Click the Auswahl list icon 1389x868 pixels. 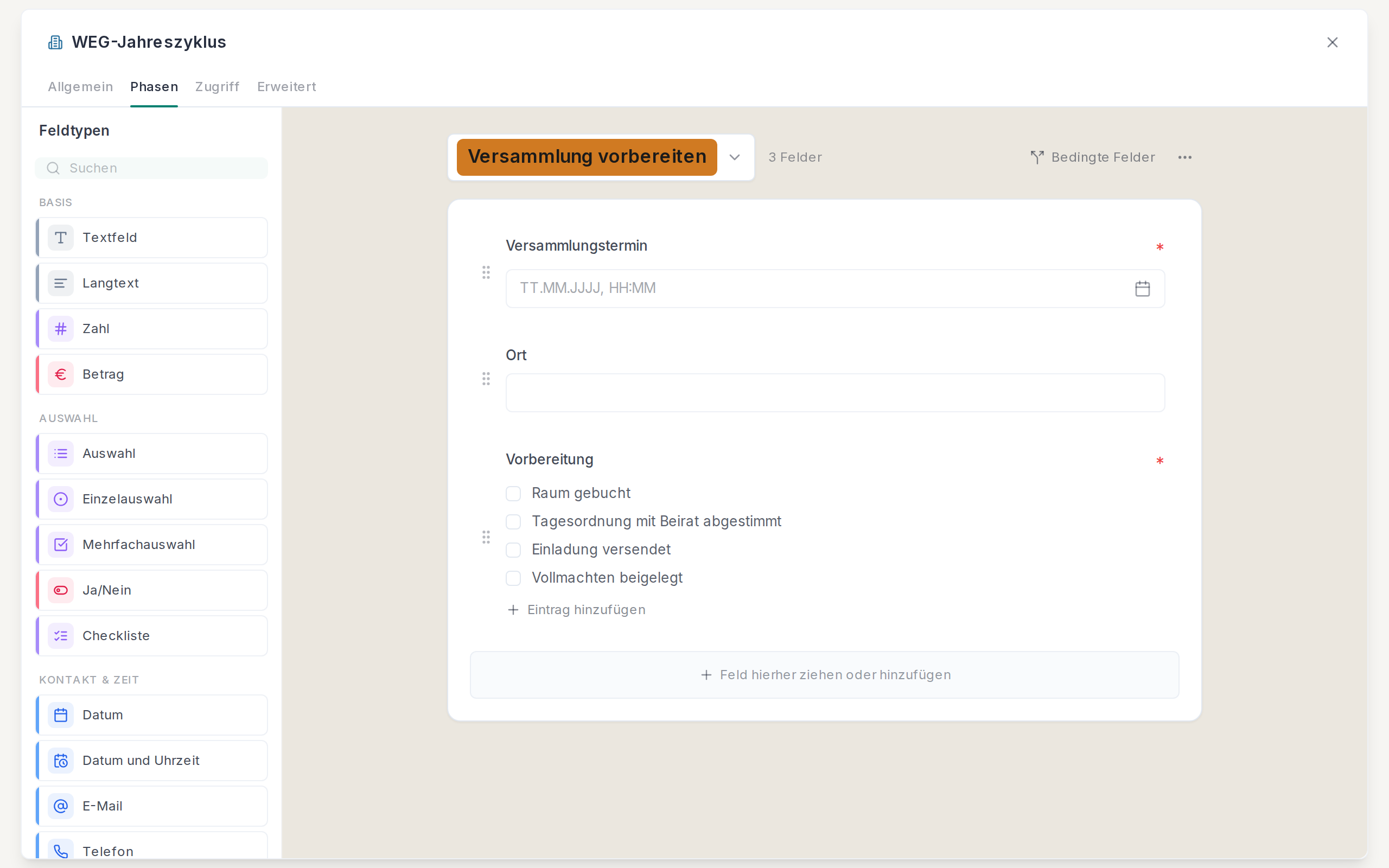[x=60, y=454]
